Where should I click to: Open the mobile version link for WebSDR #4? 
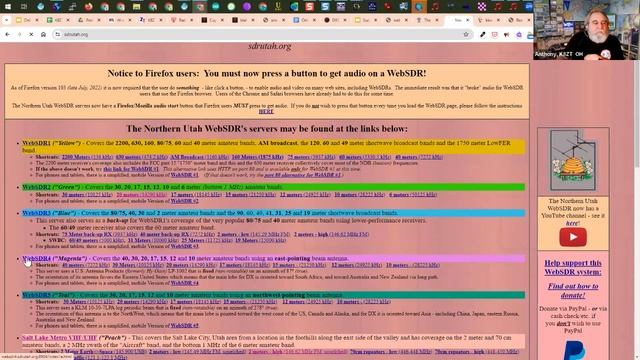coord(184,283)
